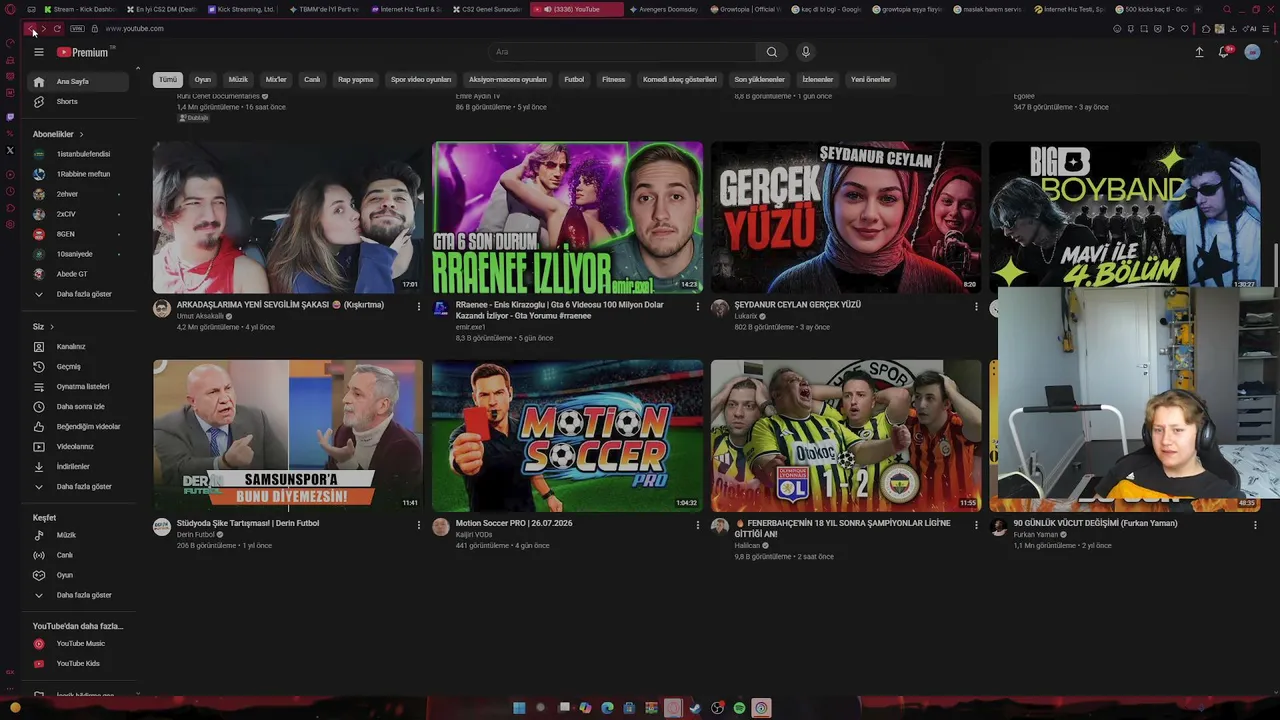Open the Umut Aksakallı channel link
Image resolution: width=1280 pixels, height=720 pixels.
(x=200, y=316)
